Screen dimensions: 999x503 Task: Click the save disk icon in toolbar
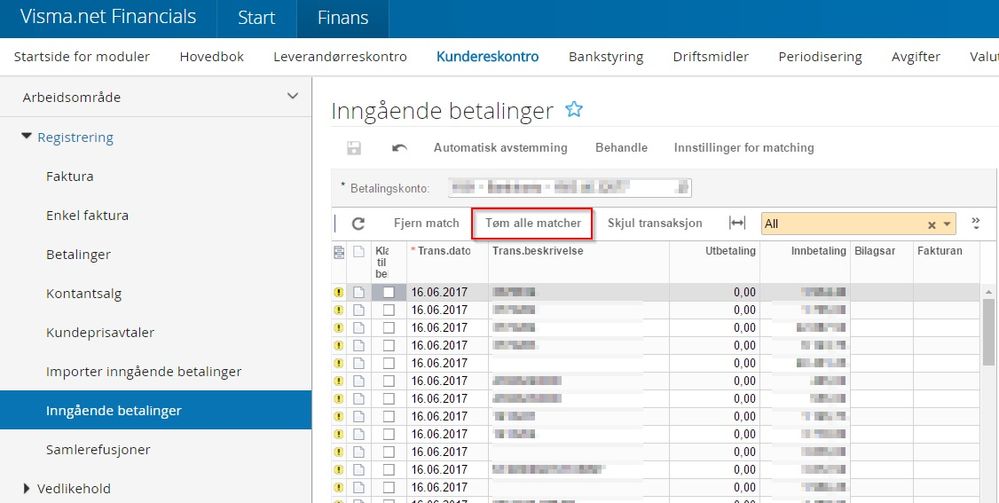pos(353,148)
